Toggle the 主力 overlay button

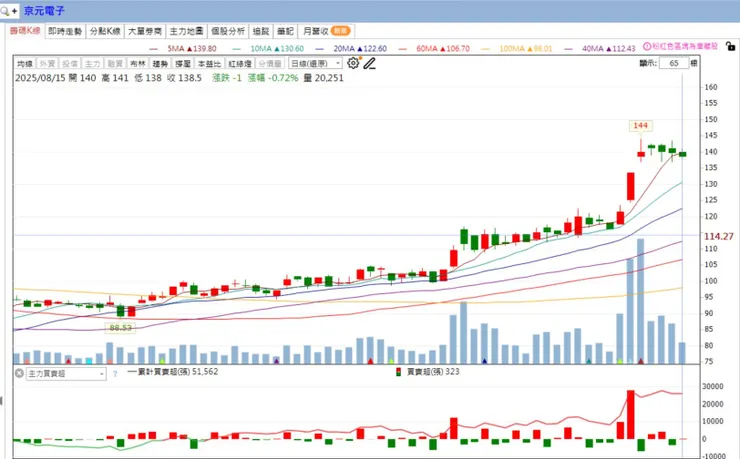coord(92,63)
